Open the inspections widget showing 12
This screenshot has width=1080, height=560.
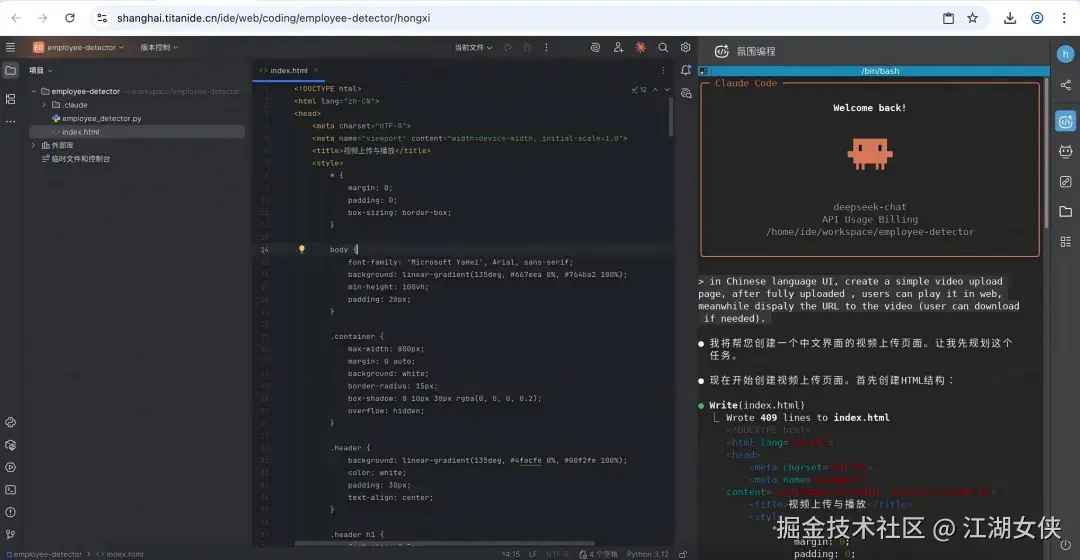pyautogui.click(x=639, y=90)
